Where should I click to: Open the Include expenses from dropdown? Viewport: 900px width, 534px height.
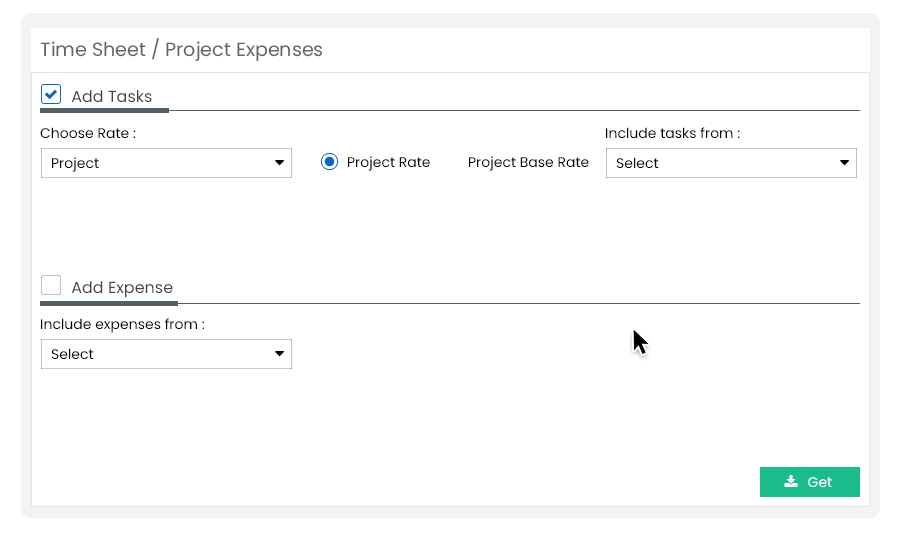(165, 354)
